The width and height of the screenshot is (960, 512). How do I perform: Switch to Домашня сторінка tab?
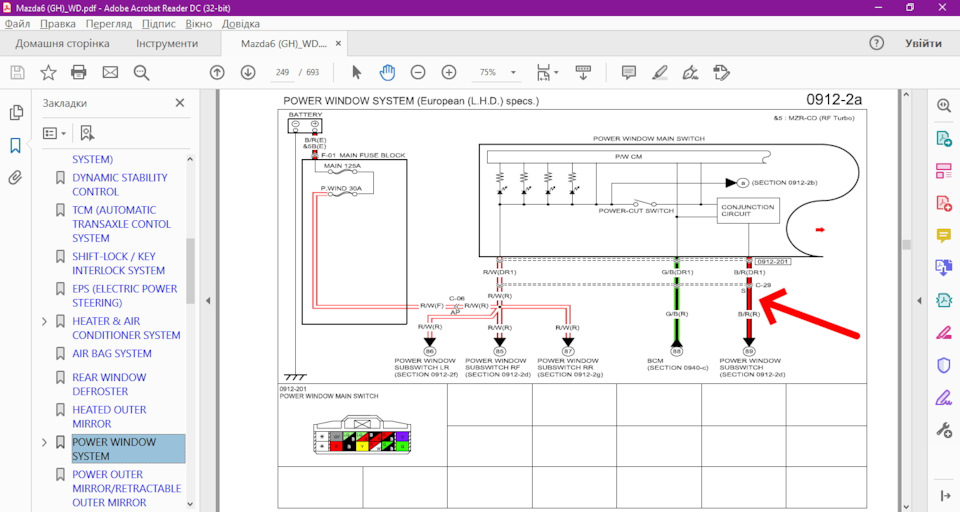click(x=62, y=43)
